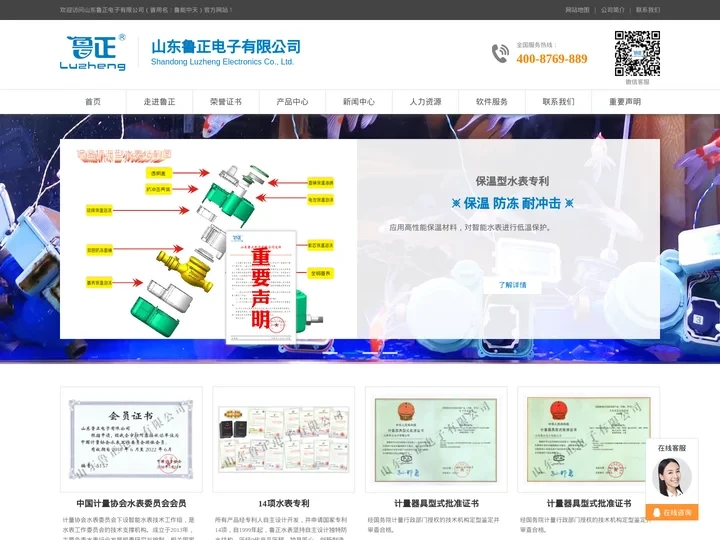This screenshot has width=720, height=540.
Task: Select the last carousel indicator dash
Action: (390, 353)
